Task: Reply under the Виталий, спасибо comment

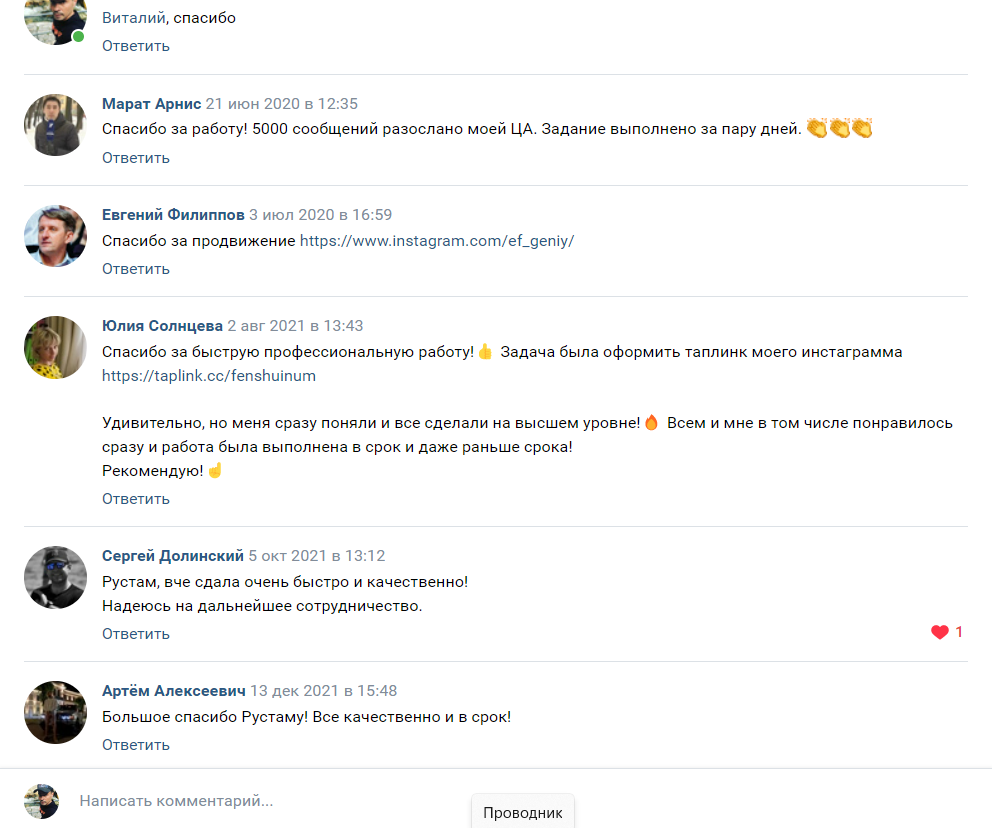Action: pos(136,46)
